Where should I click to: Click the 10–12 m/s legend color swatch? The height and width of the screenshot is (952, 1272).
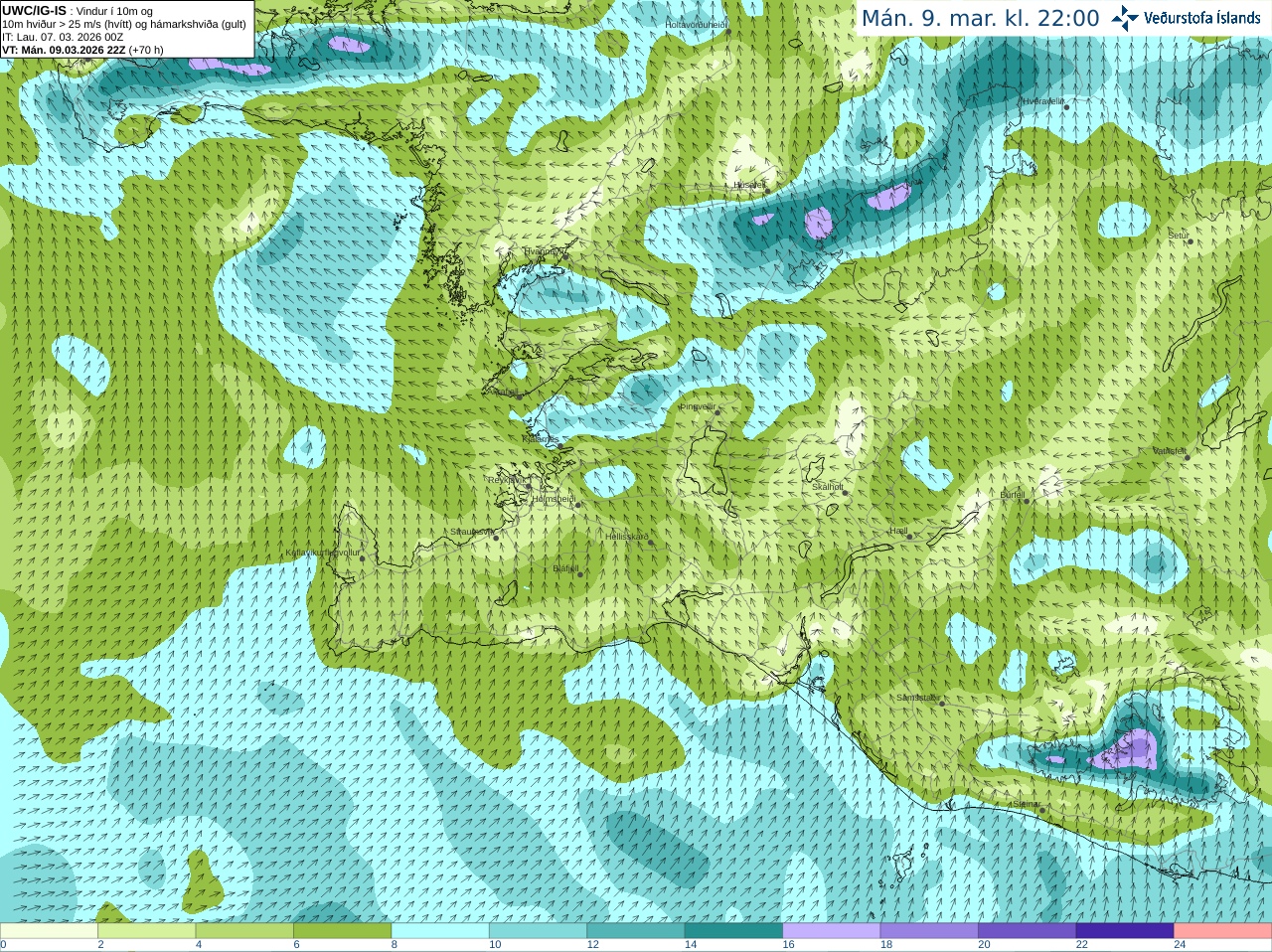(x=539, y=931)
